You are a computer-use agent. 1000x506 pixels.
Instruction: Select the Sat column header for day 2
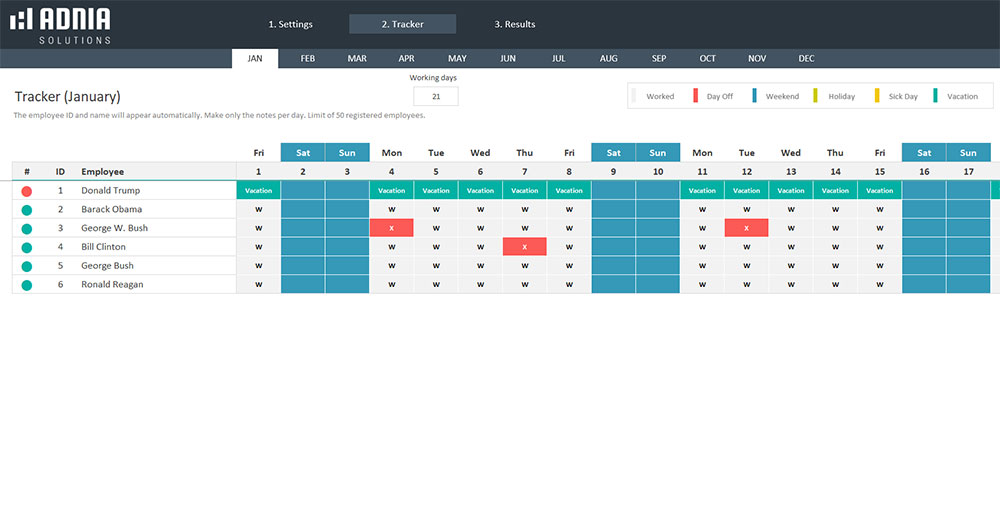tap(303, 153)
